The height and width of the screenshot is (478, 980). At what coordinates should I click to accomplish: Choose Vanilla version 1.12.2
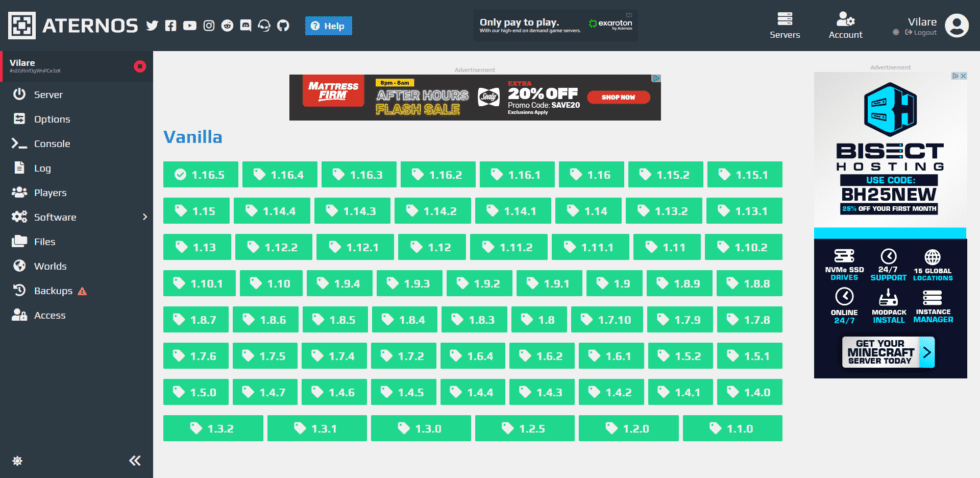coord(274,247)
